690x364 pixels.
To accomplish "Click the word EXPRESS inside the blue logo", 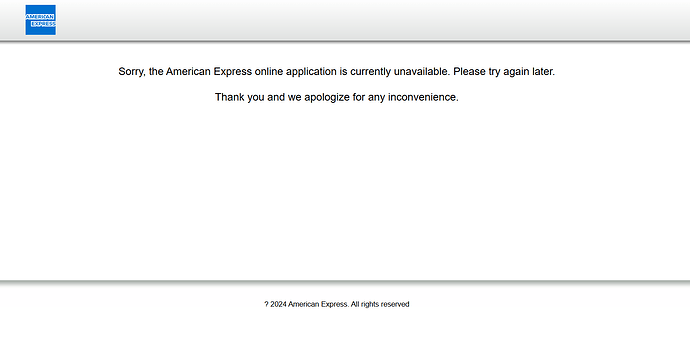I will 43,24.
